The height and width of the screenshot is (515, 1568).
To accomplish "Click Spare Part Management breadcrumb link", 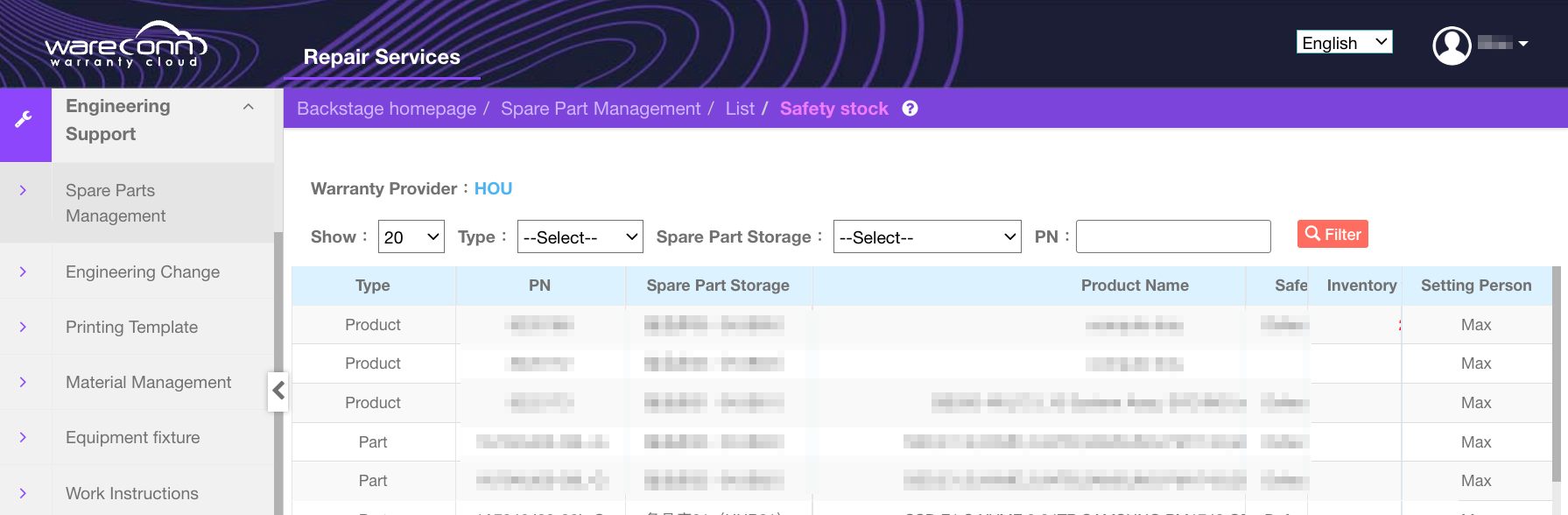I will click(601, 109).
